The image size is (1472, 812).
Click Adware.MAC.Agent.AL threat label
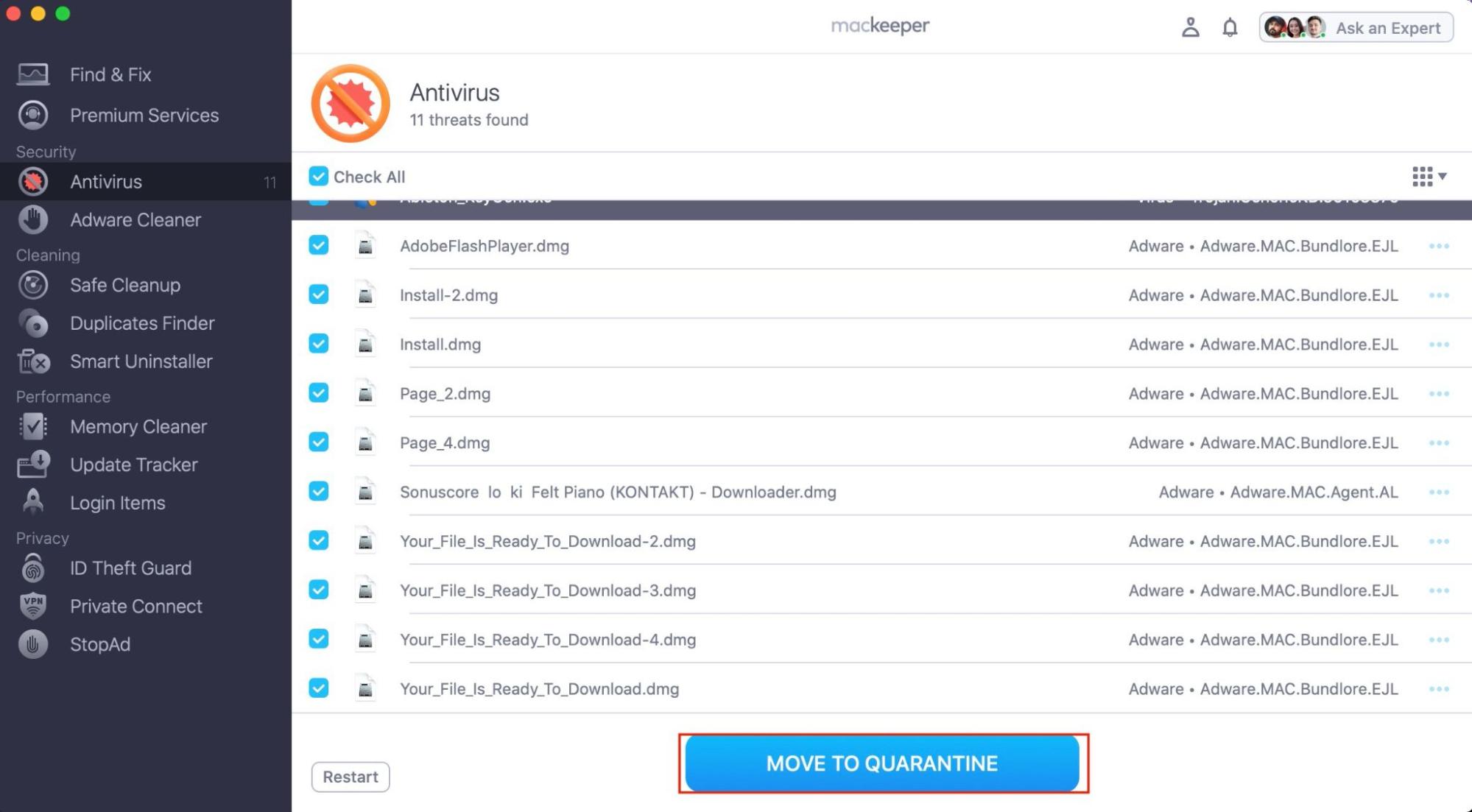1314,493
